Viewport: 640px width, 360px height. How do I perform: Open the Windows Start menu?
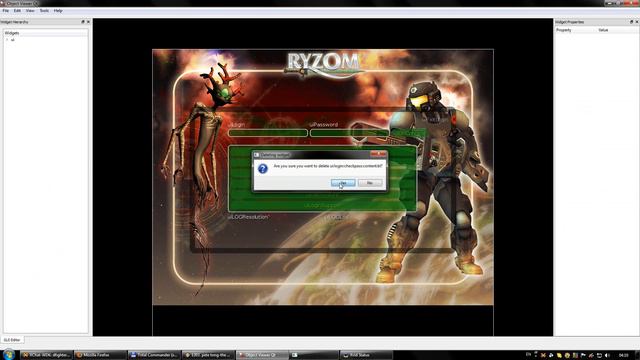click(x=8, y=354)
